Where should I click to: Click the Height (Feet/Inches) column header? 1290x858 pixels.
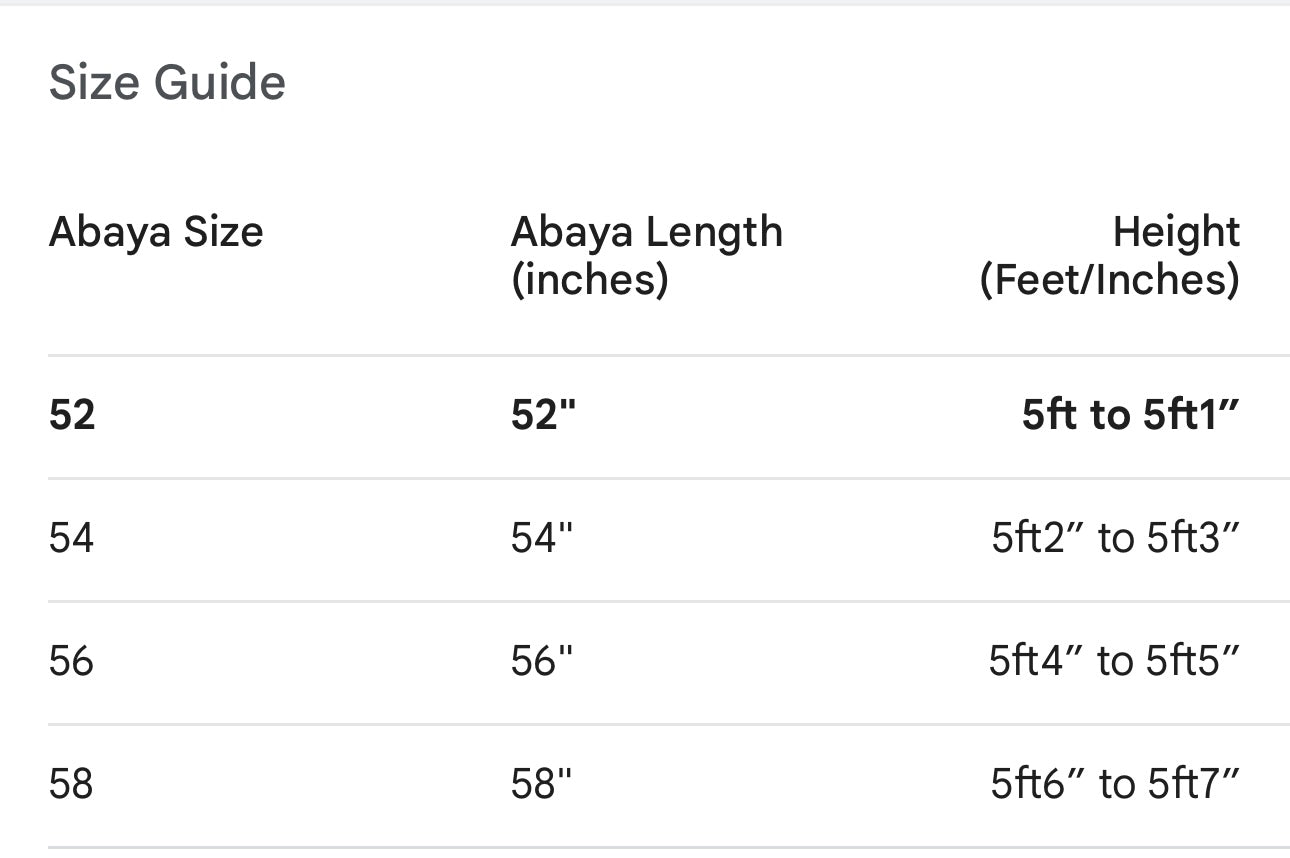point(1110,255)
